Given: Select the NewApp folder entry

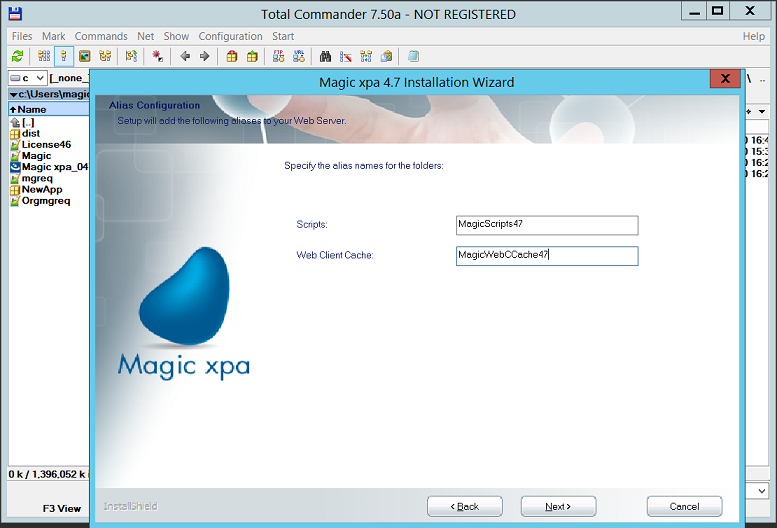Looking at the screenshot, I should point(36,189).
